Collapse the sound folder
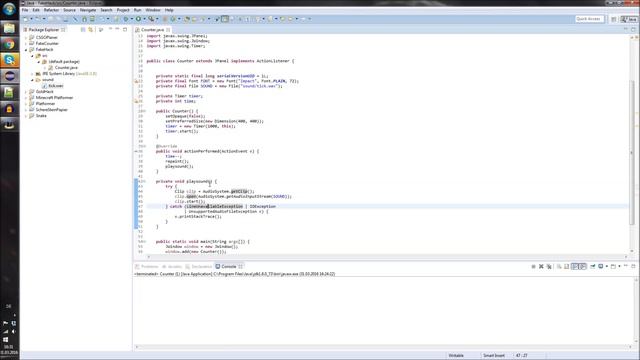Screen dimensions: 640x360 point(32,80)
